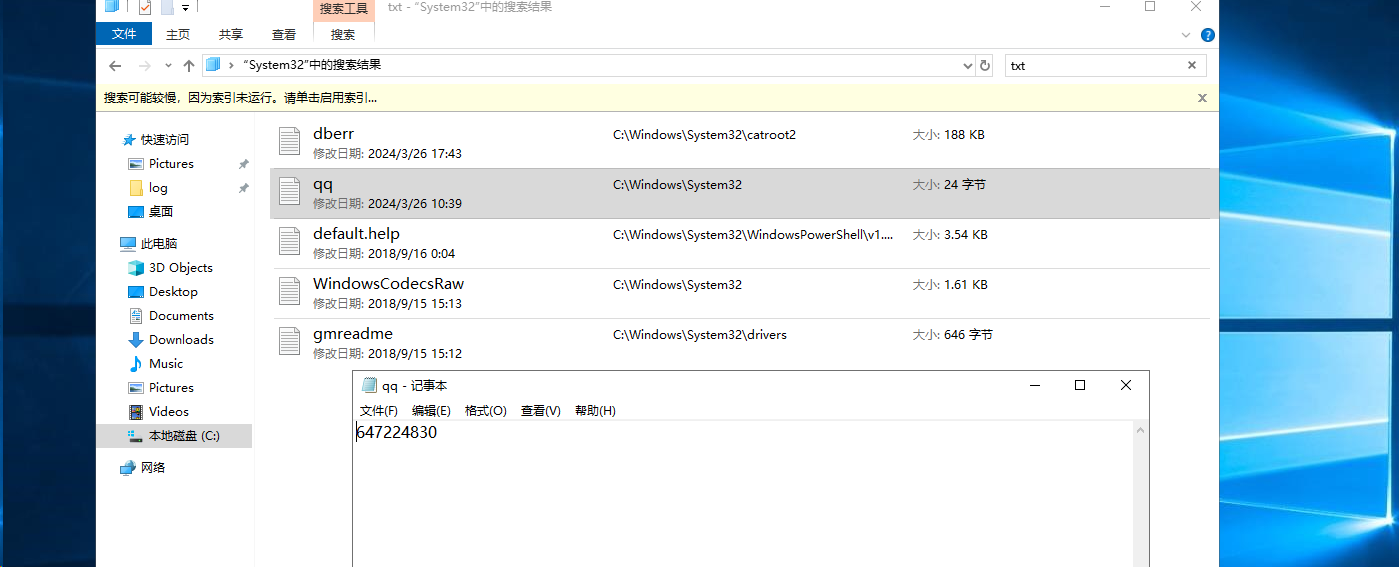Open Downloads in the sidebar
Screen dimensions: 1399x567
181,340
